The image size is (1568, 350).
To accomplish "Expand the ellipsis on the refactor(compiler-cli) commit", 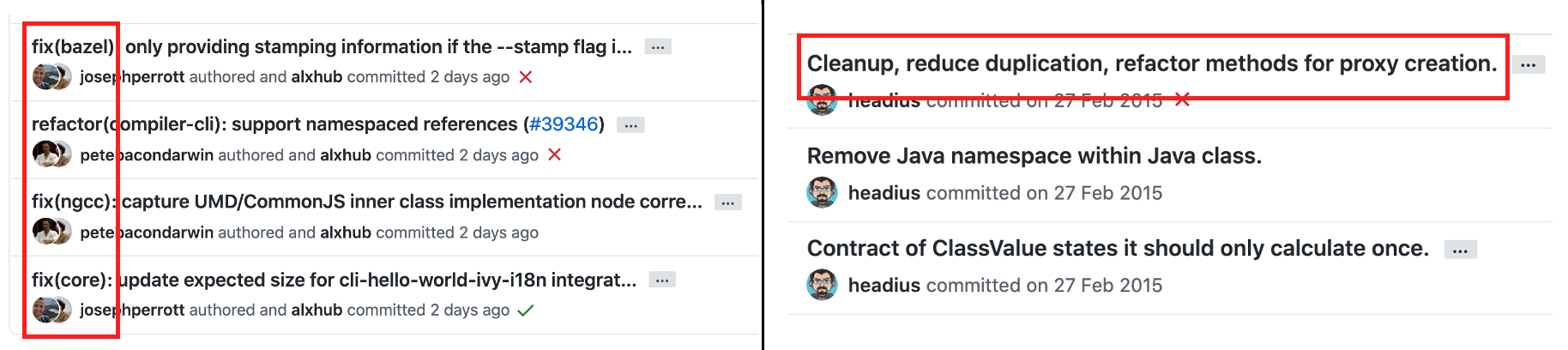I will tap(630, 125).
